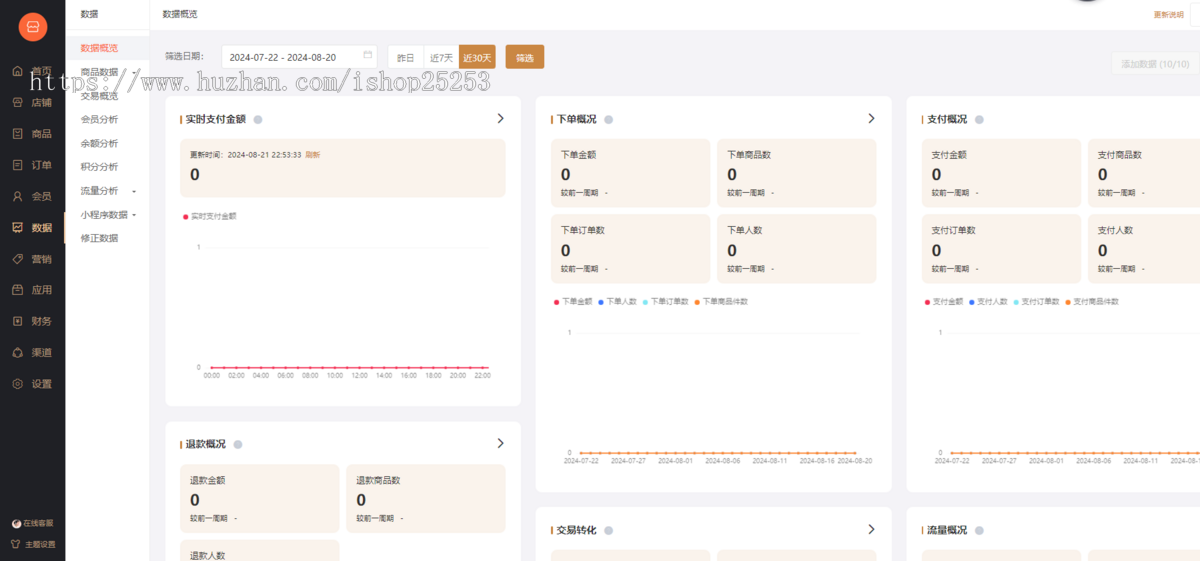1200x561 pixels.
Task: Select 数据 data section in sidebar
Action: (x=32, y=227)
